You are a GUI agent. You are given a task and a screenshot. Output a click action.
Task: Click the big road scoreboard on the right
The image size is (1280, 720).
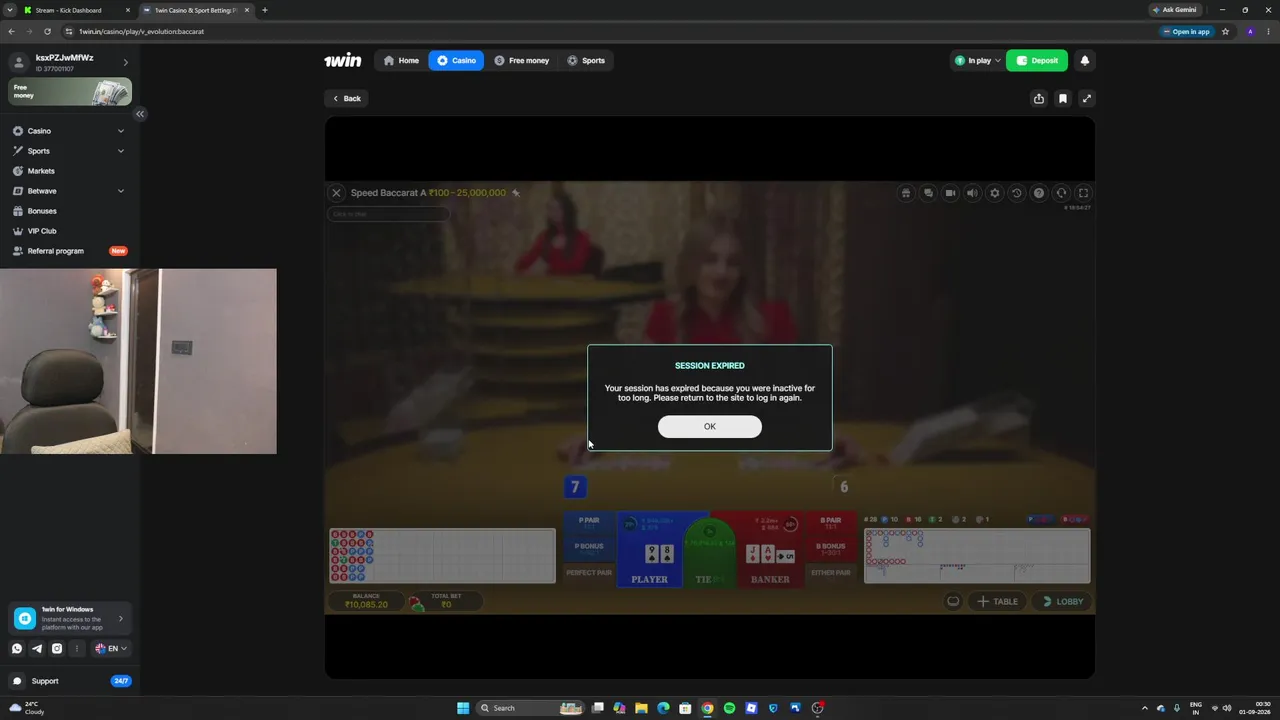tap(977, 555)
